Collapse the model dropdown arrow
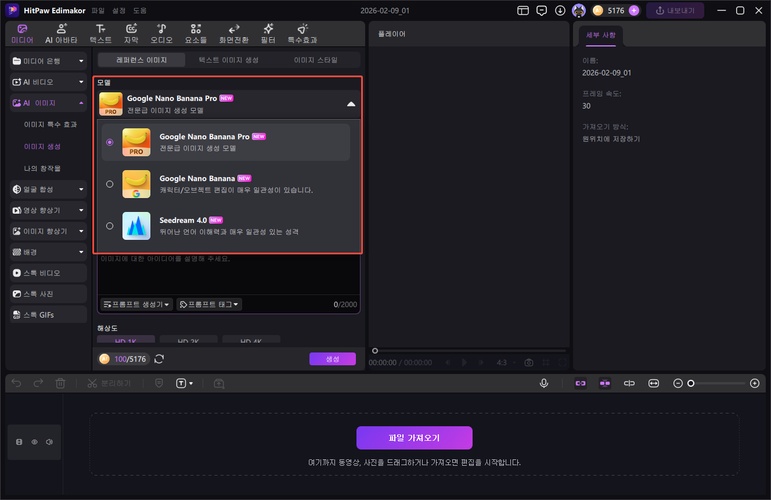The width and height of the screenshot is (771, 500). click(351, 104)
